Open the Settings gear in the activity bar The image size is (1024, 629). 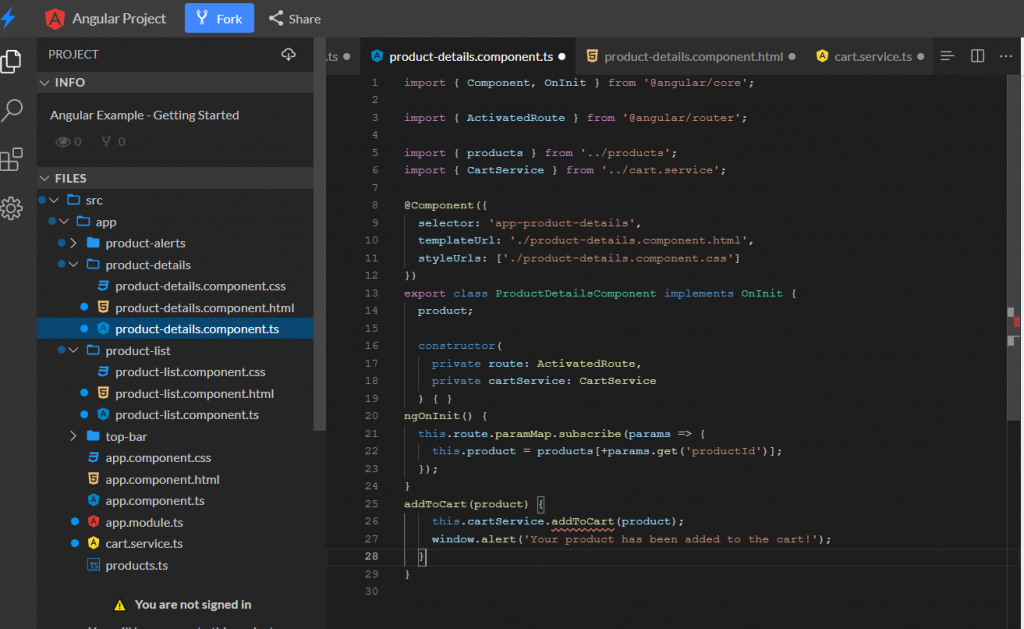12,208
